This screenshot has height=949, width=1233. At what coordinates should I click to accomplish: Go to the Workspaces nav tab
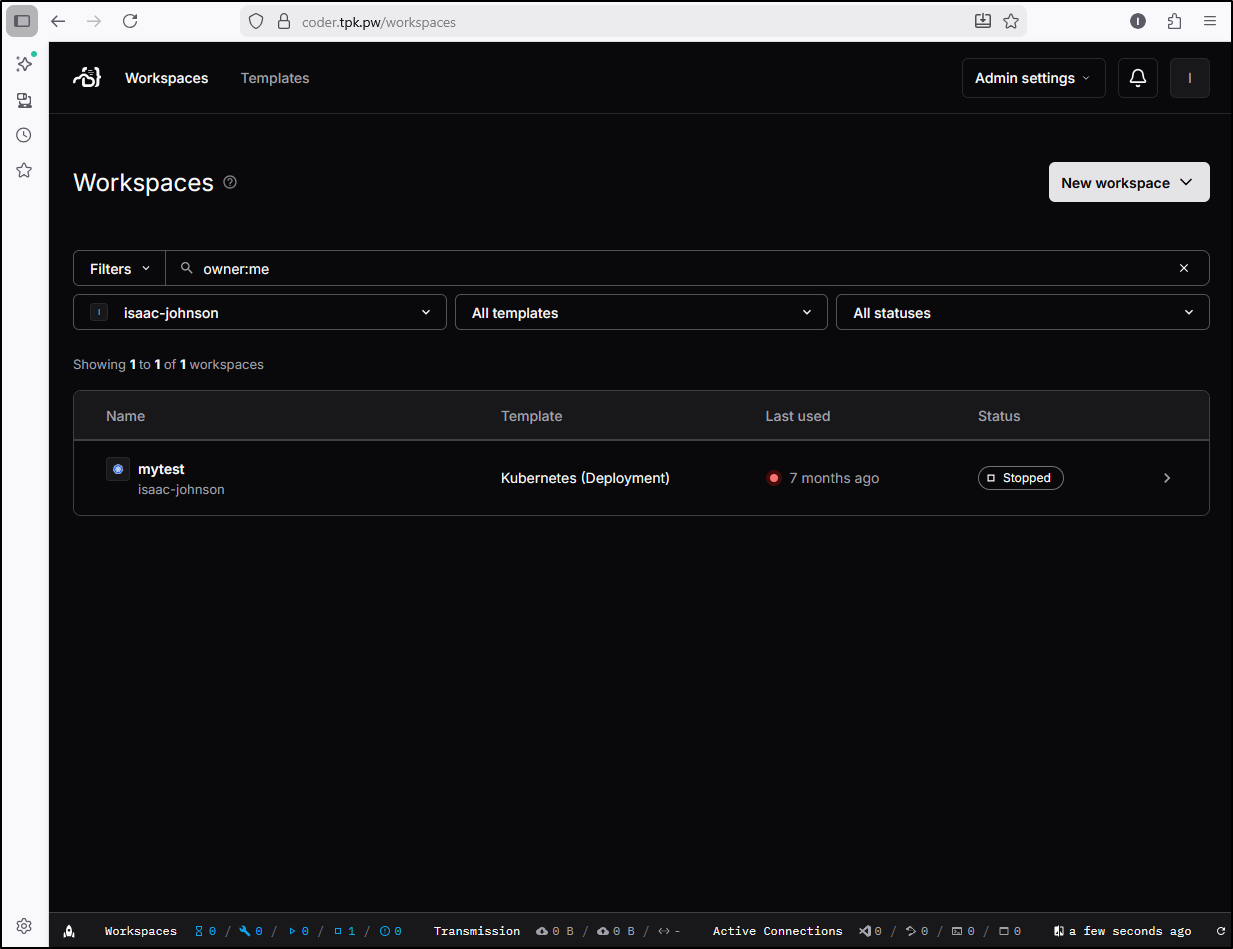[x=167, y=78]
